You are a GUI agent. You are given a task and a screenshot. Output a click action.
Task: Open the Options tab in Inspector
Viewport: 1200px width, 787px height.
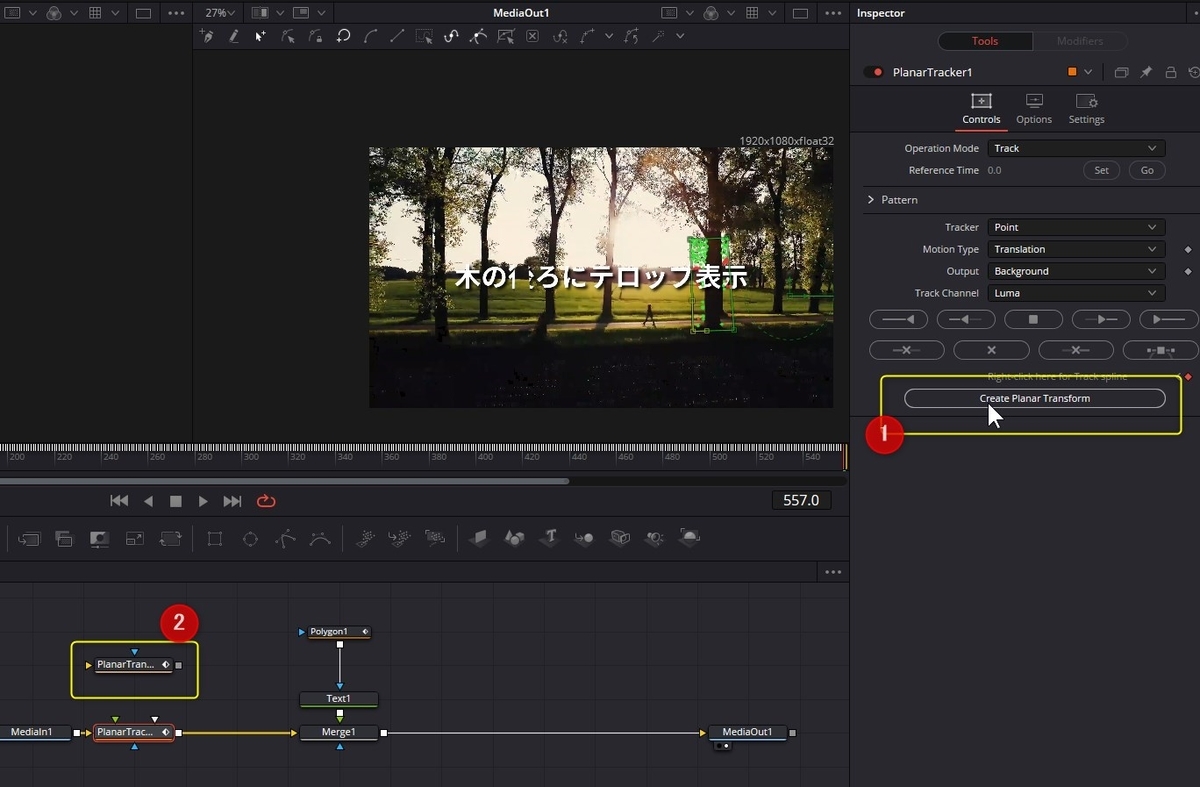(1034, 109)
